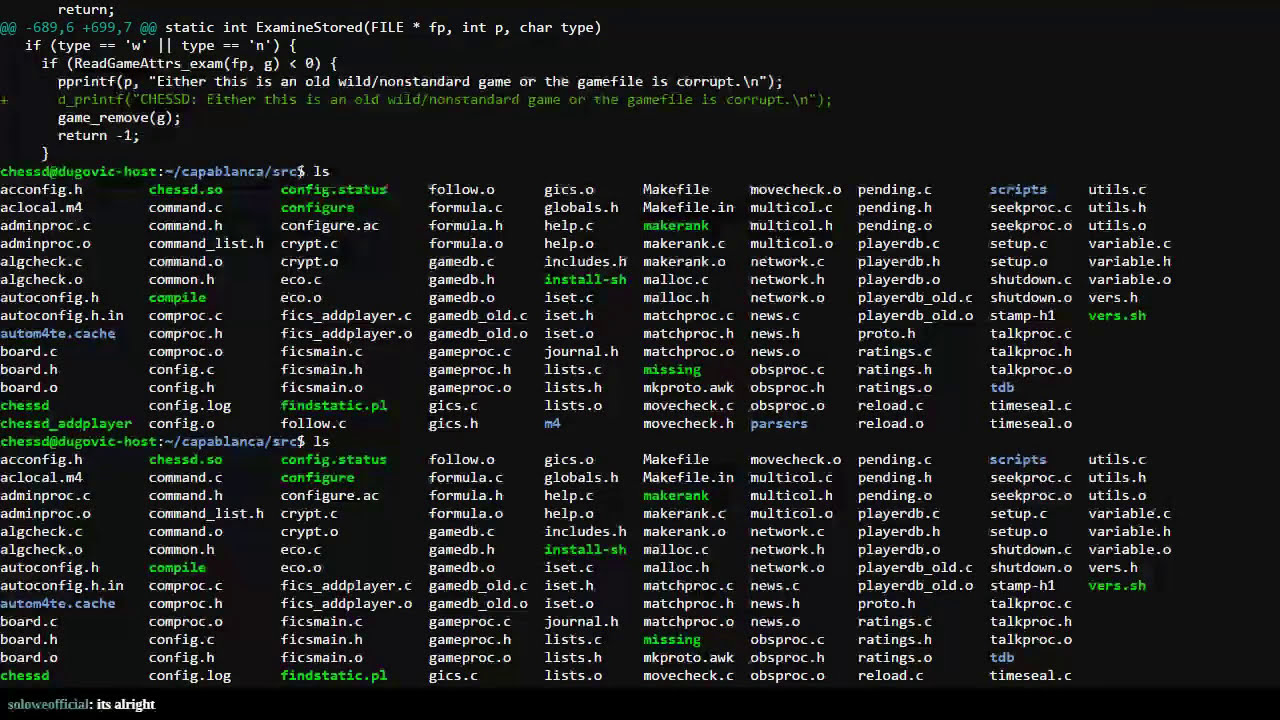Click the 'game_remove(g);' line
The height and width of the screenshot is (720, 1280).
(x=119, y=117)
